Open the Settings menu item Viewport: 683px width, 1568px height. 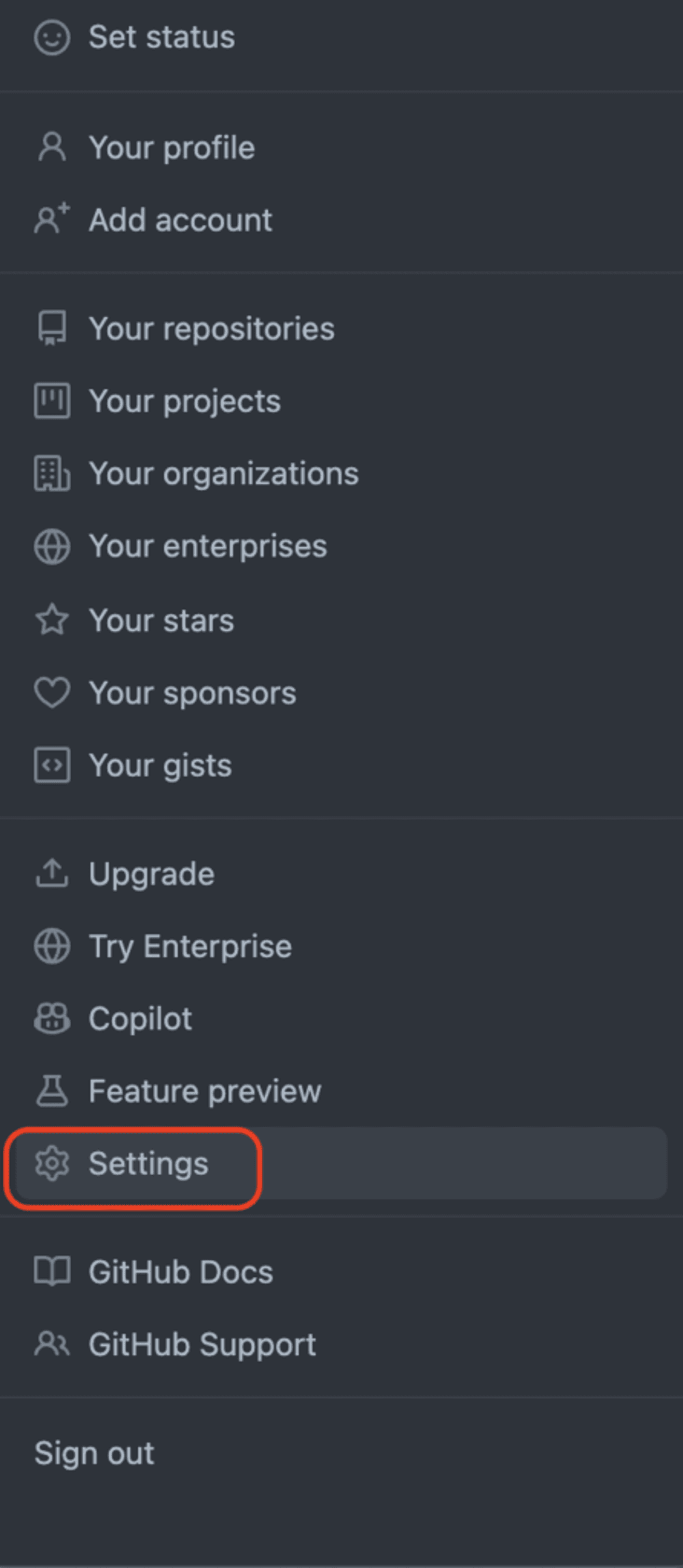pos(341,1163)
